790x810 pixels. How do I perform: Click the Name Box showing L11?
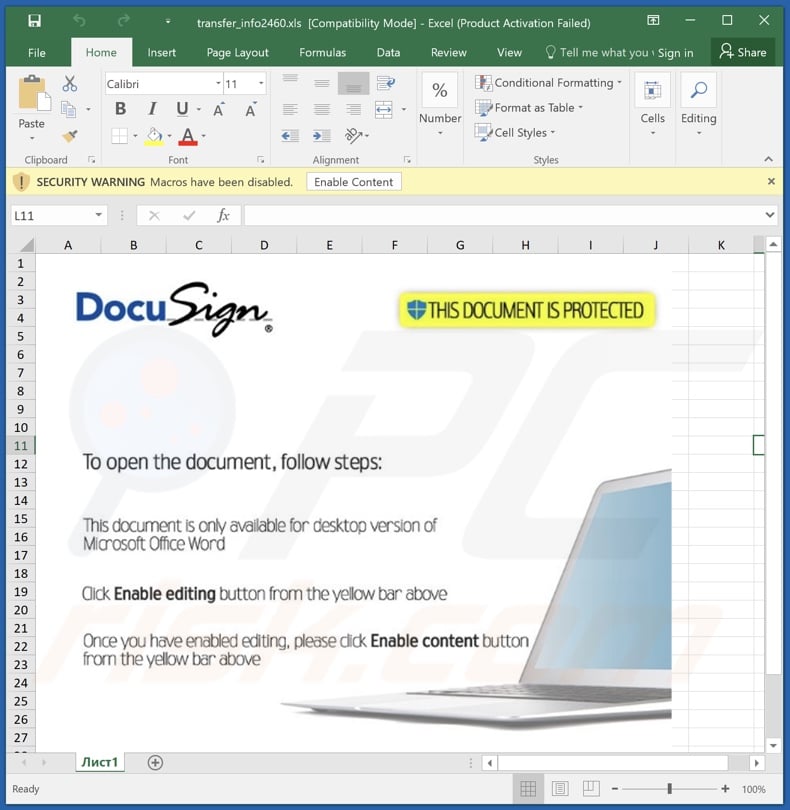[58, 215]
